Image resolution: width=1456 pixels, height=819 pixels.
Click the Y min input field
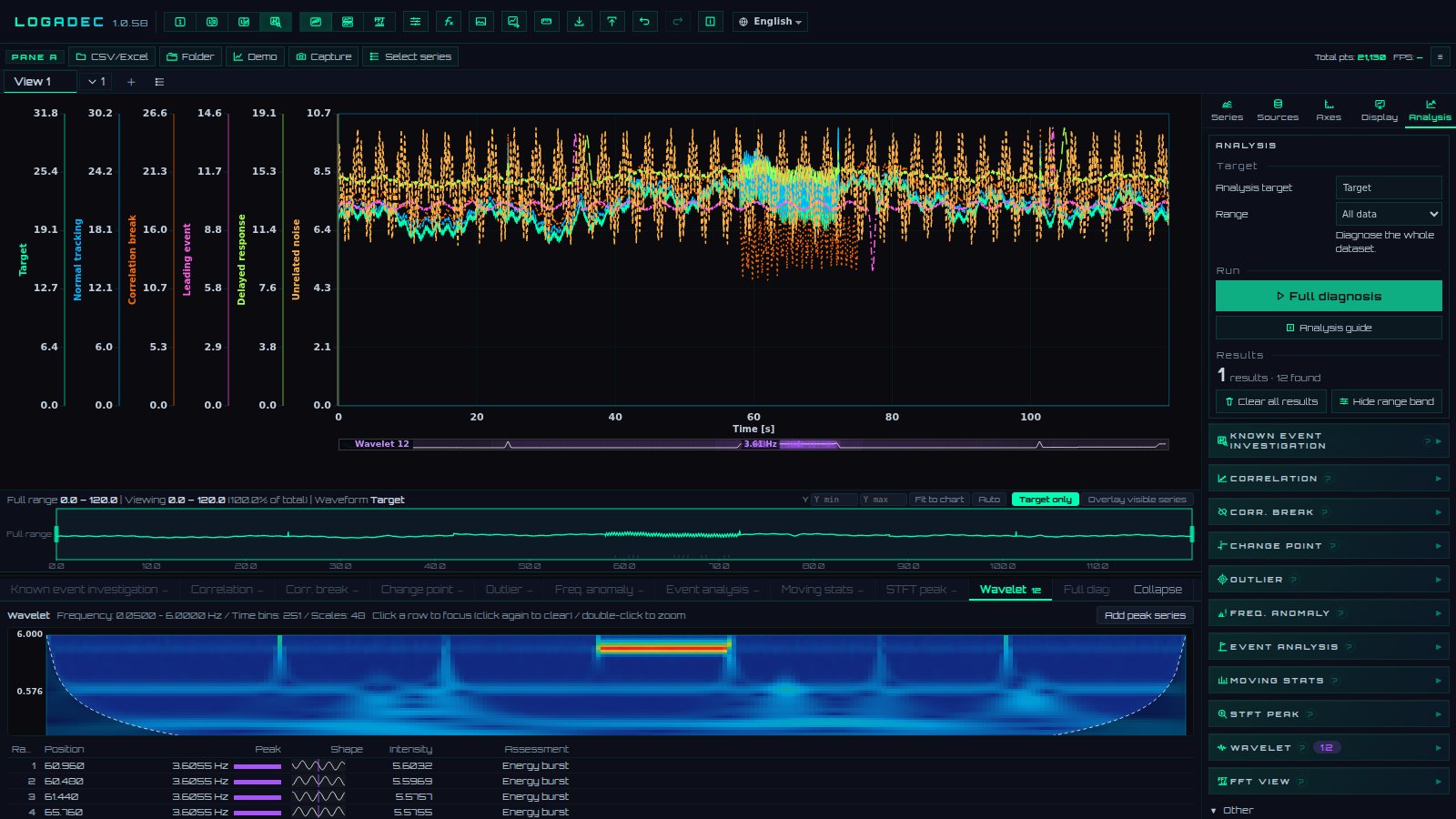834,500
